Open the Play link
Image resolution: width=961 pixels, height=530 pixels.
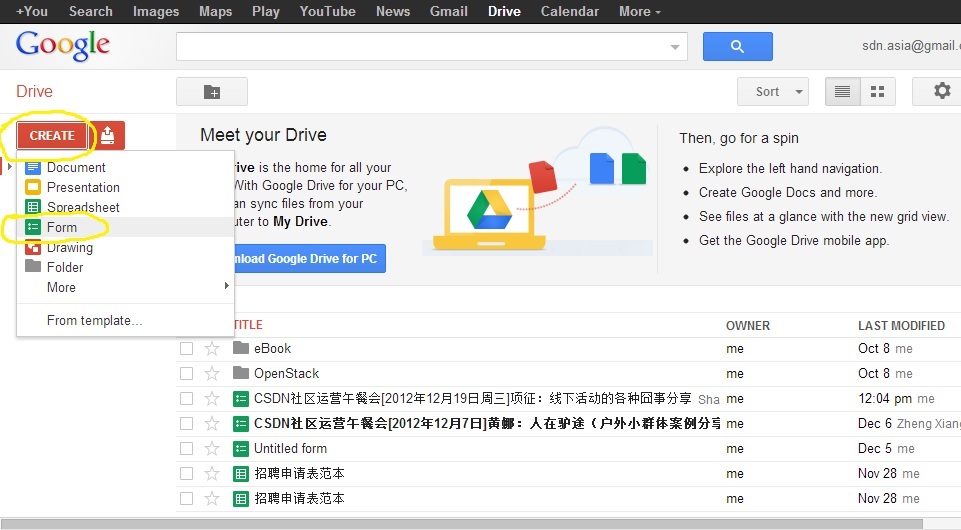265,12
